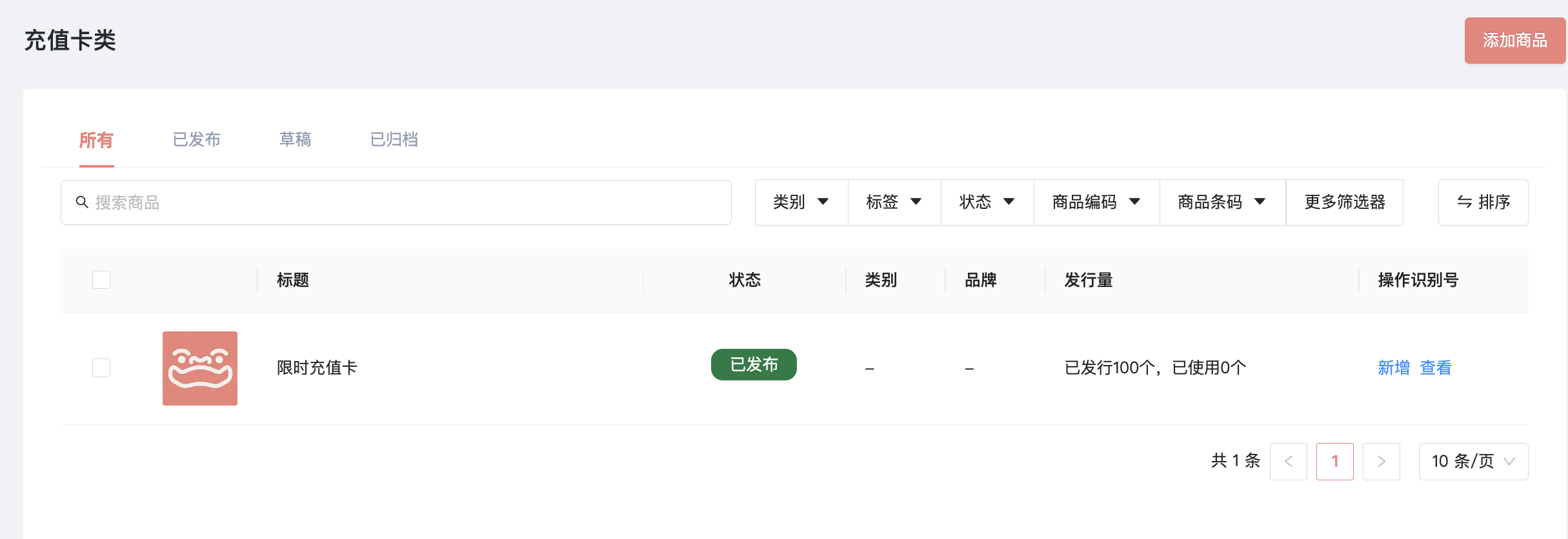Open the 已归档 tab

tap(394, 140)
